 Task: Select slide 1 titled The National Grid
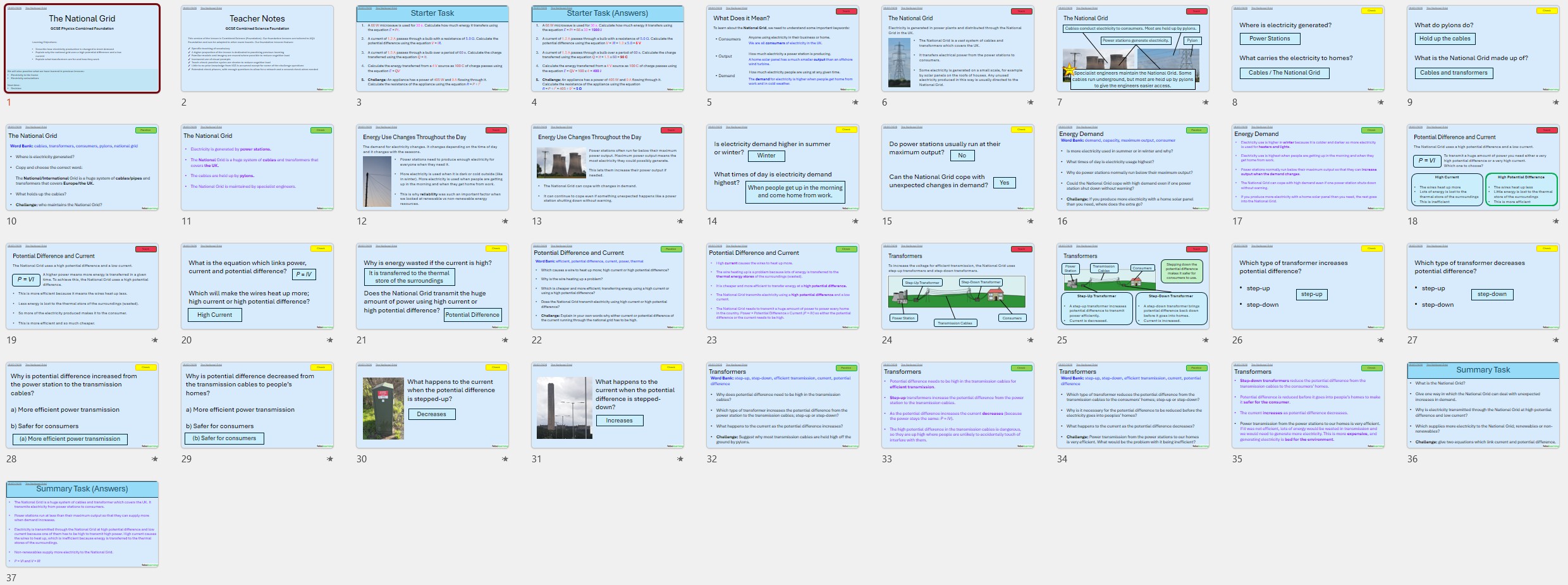[82, 49]
